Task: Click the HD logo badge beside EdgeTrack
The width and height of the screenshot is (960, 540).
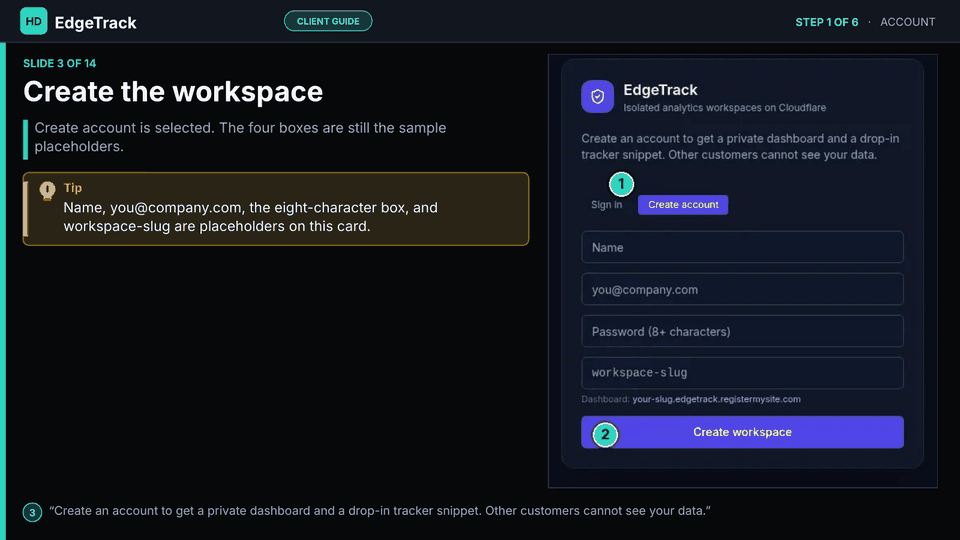Action: point(34,21)
